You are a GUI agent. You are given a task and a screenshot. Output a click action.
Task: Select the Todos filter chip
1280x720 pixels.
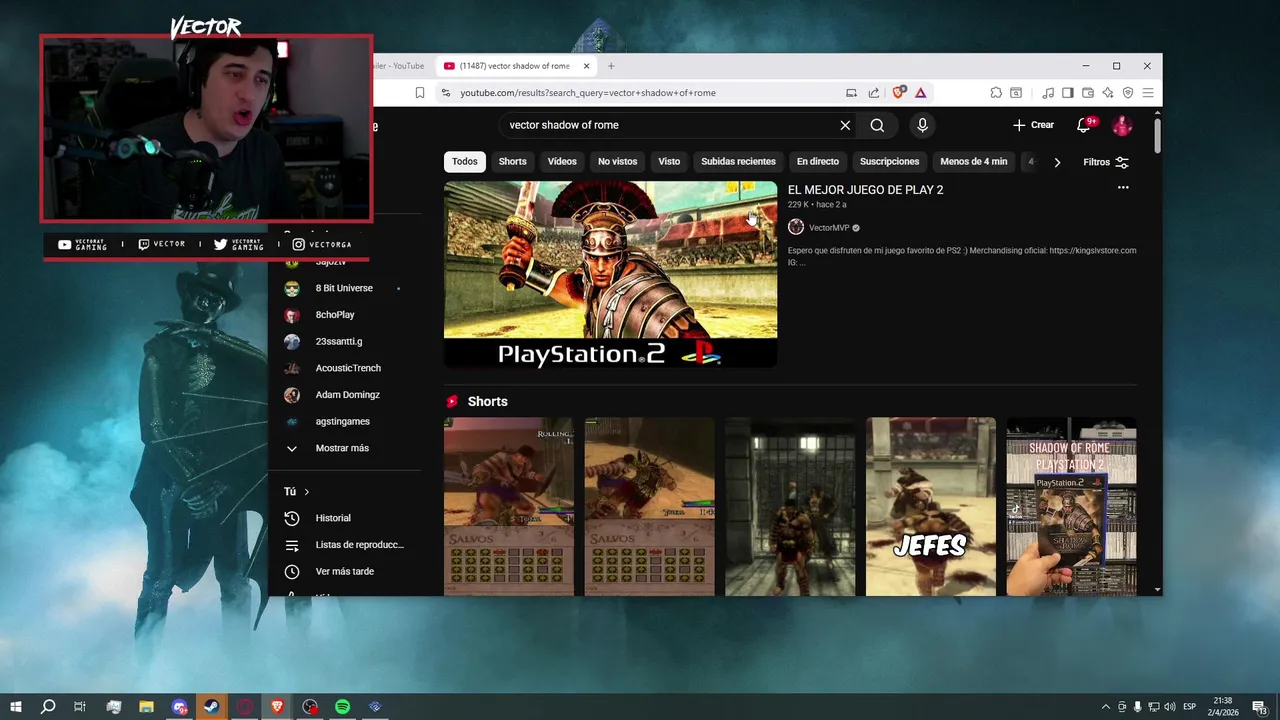[x=464, y=161]
